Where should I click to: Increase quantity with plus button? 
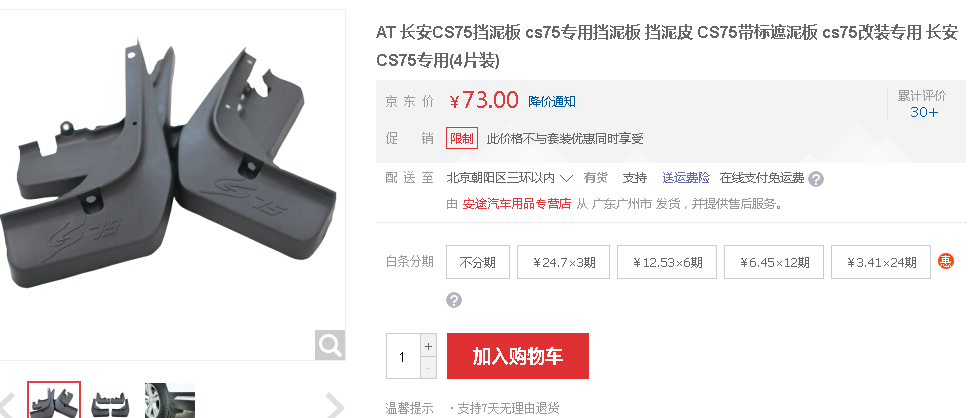click(428, 346)
